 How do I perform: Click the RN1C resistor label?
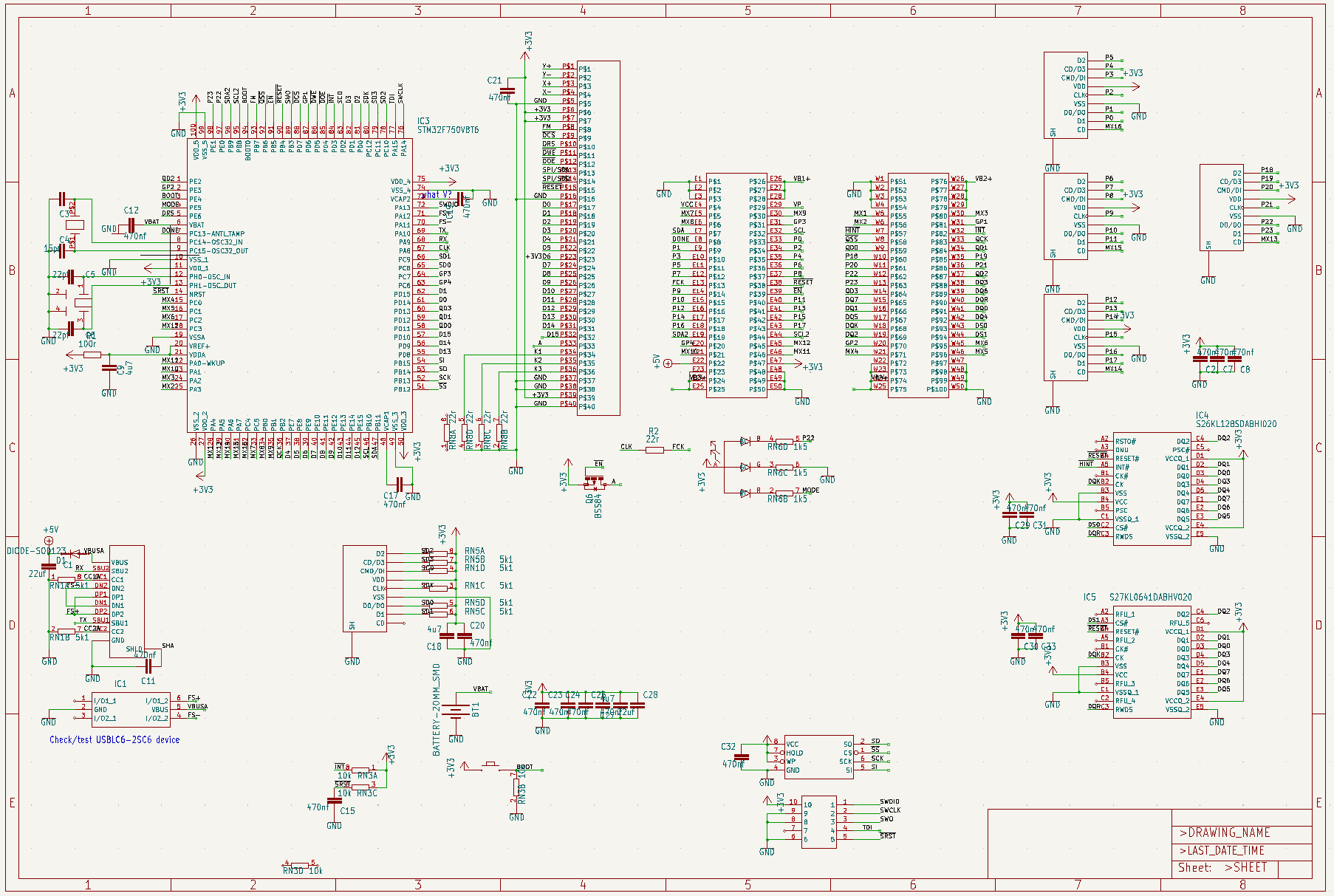475,586
